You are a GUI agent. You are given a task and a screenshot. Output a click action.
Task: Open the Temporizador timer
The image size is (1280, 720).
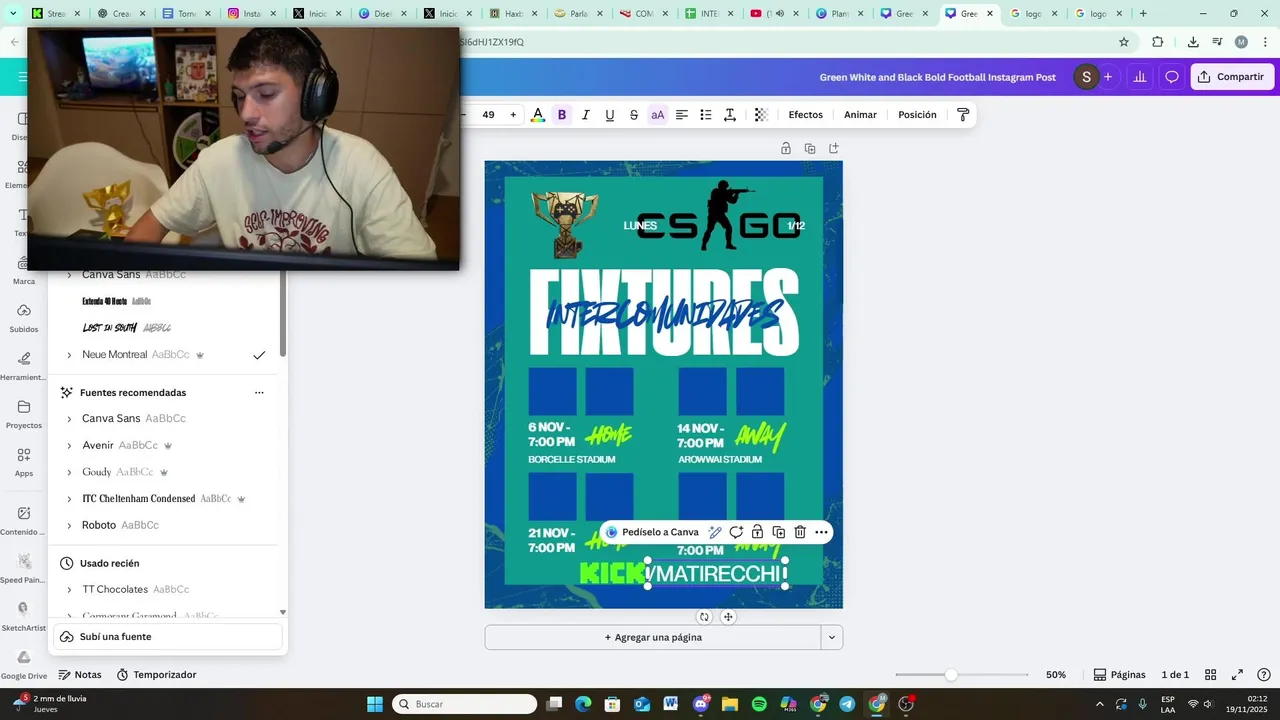click(156, 675)
